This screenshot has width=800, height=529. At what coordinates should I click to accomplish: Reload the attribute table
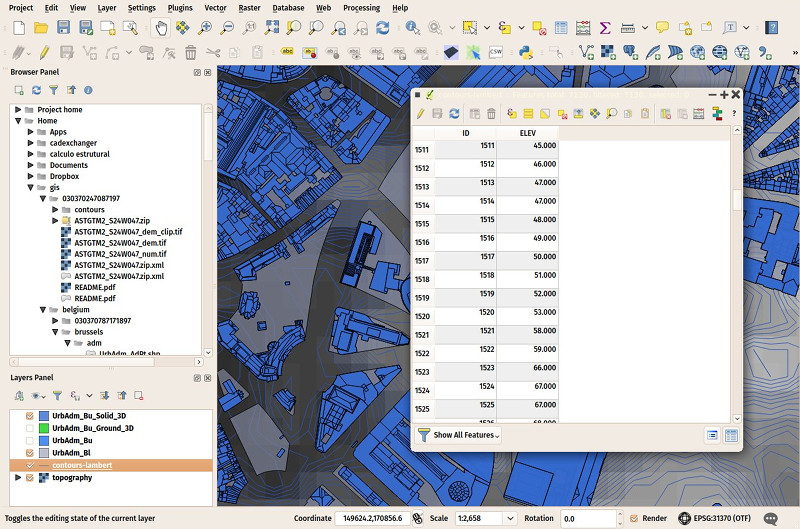pyautogui.click(x=454, y=113)
